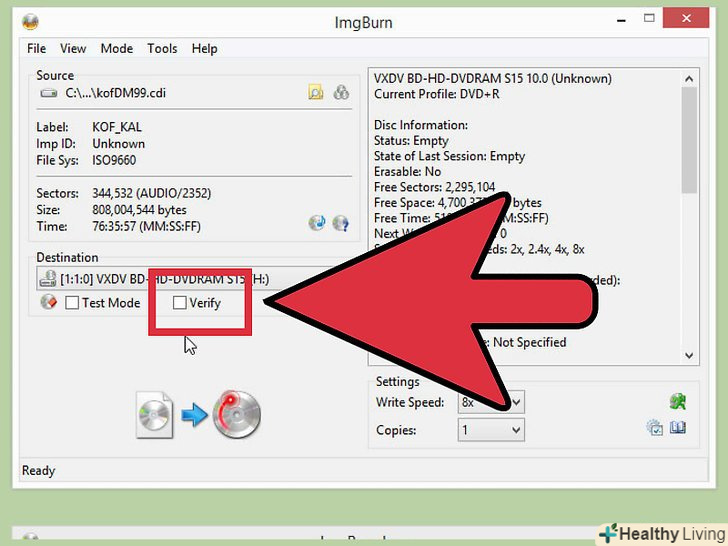
Task: Click the 808,004,544 bytes size value
Action: tap(139, 210)
